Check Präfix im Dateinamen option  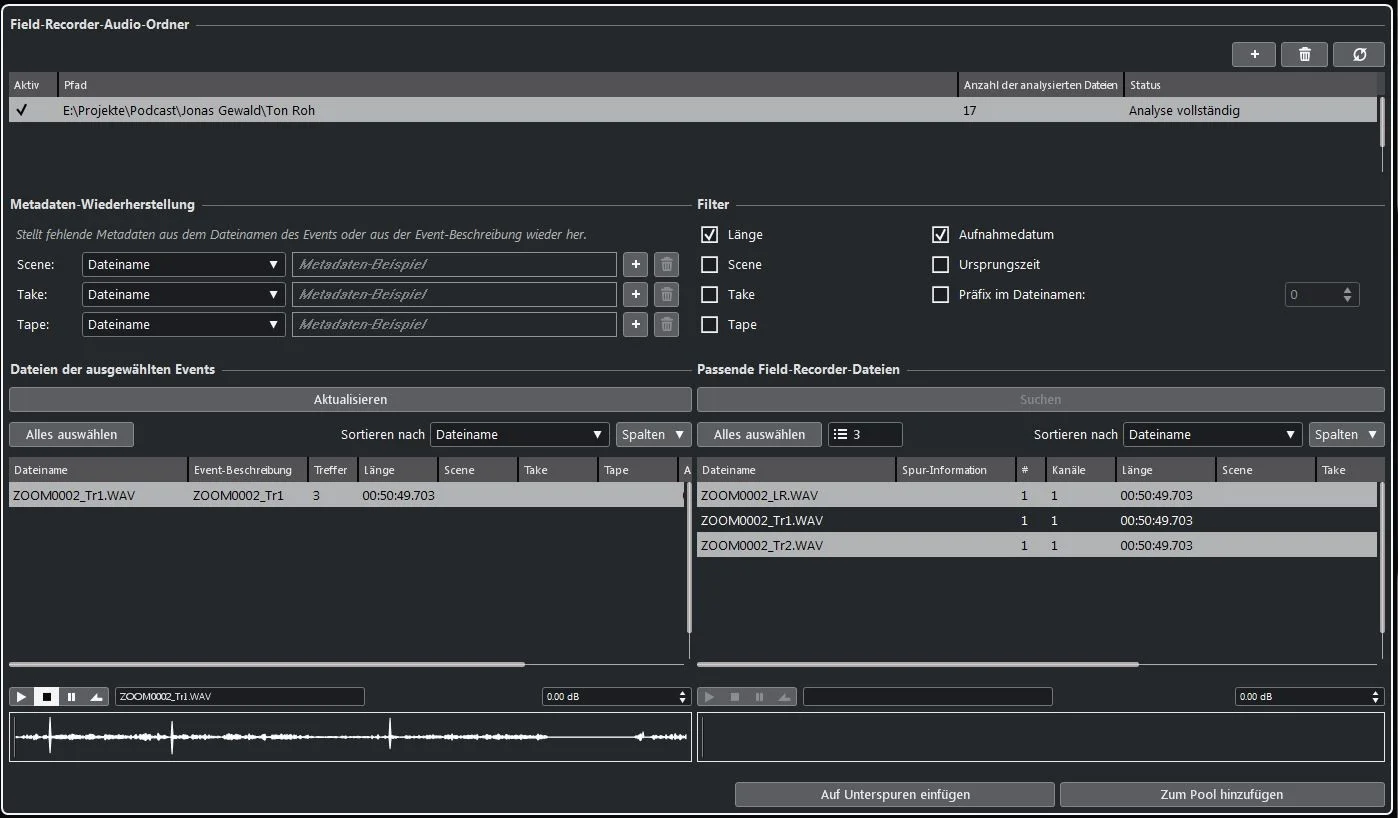pyautogui.click(x=940, y=294)
